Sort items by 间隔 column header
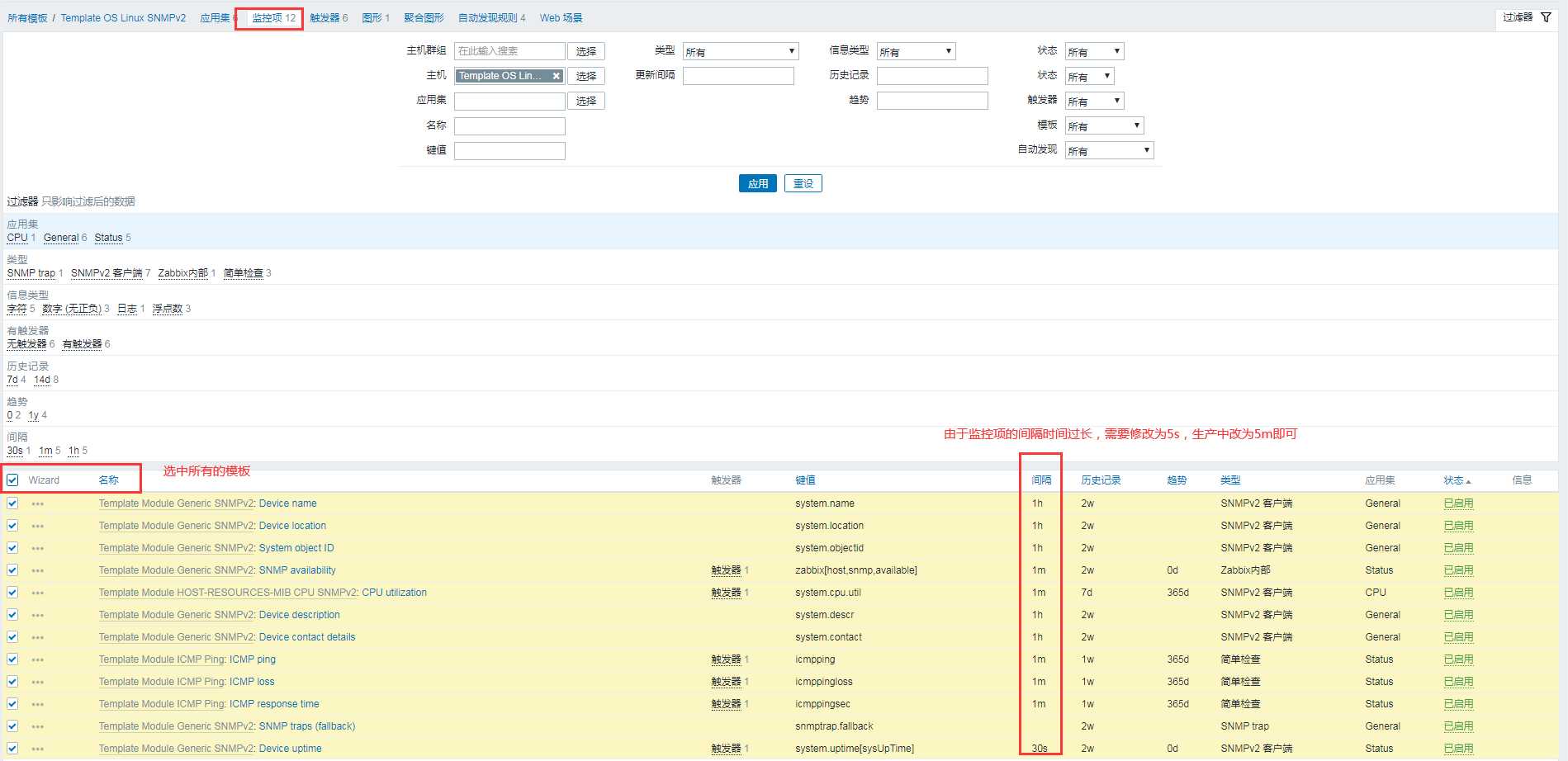Viewport: 1568px width, 761px height. (x=1041, y=480)
